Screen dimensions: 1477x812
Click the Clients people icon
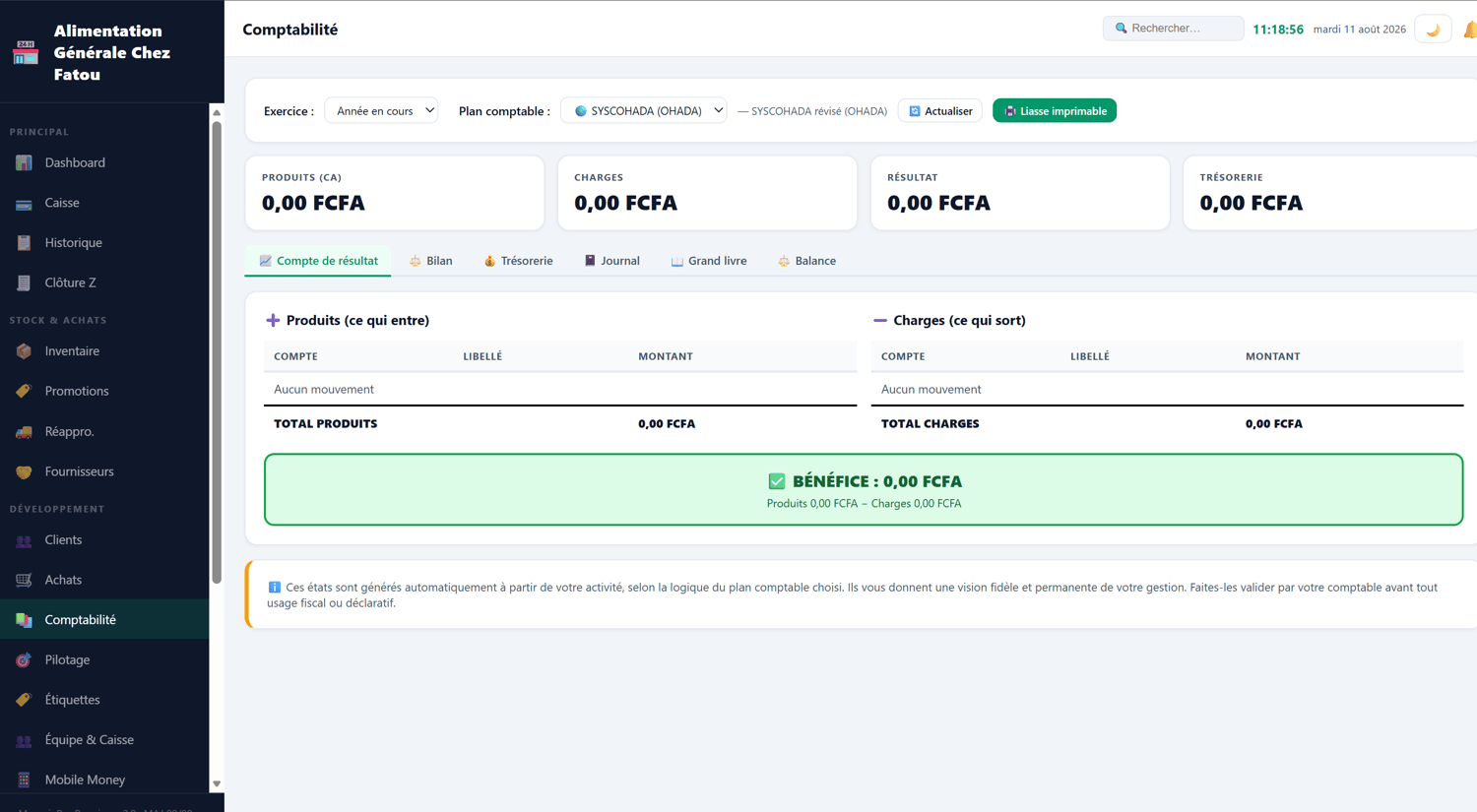[x=24, y=540]
